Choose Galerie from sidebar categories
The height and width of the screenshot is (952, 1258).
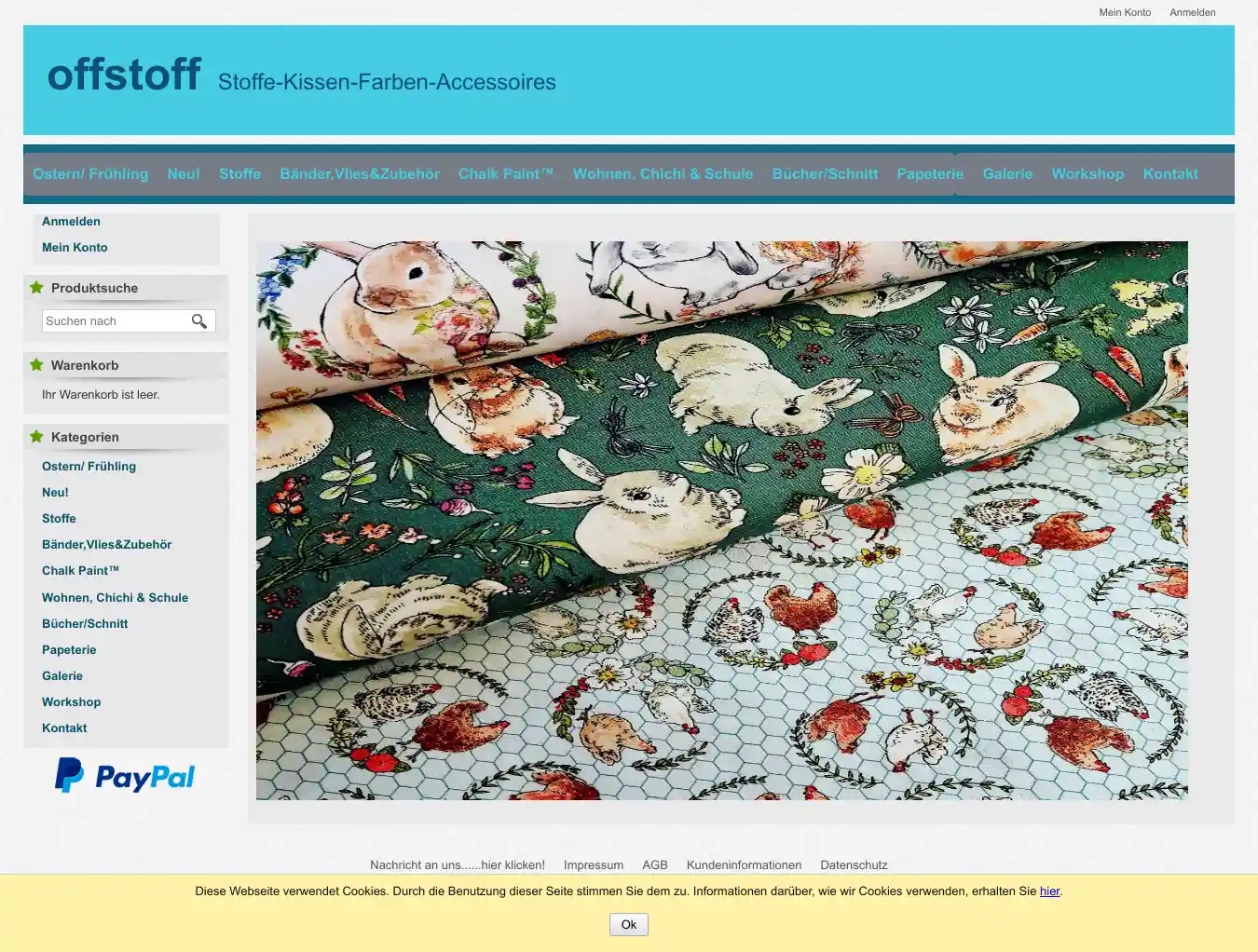tap(62, 676)
